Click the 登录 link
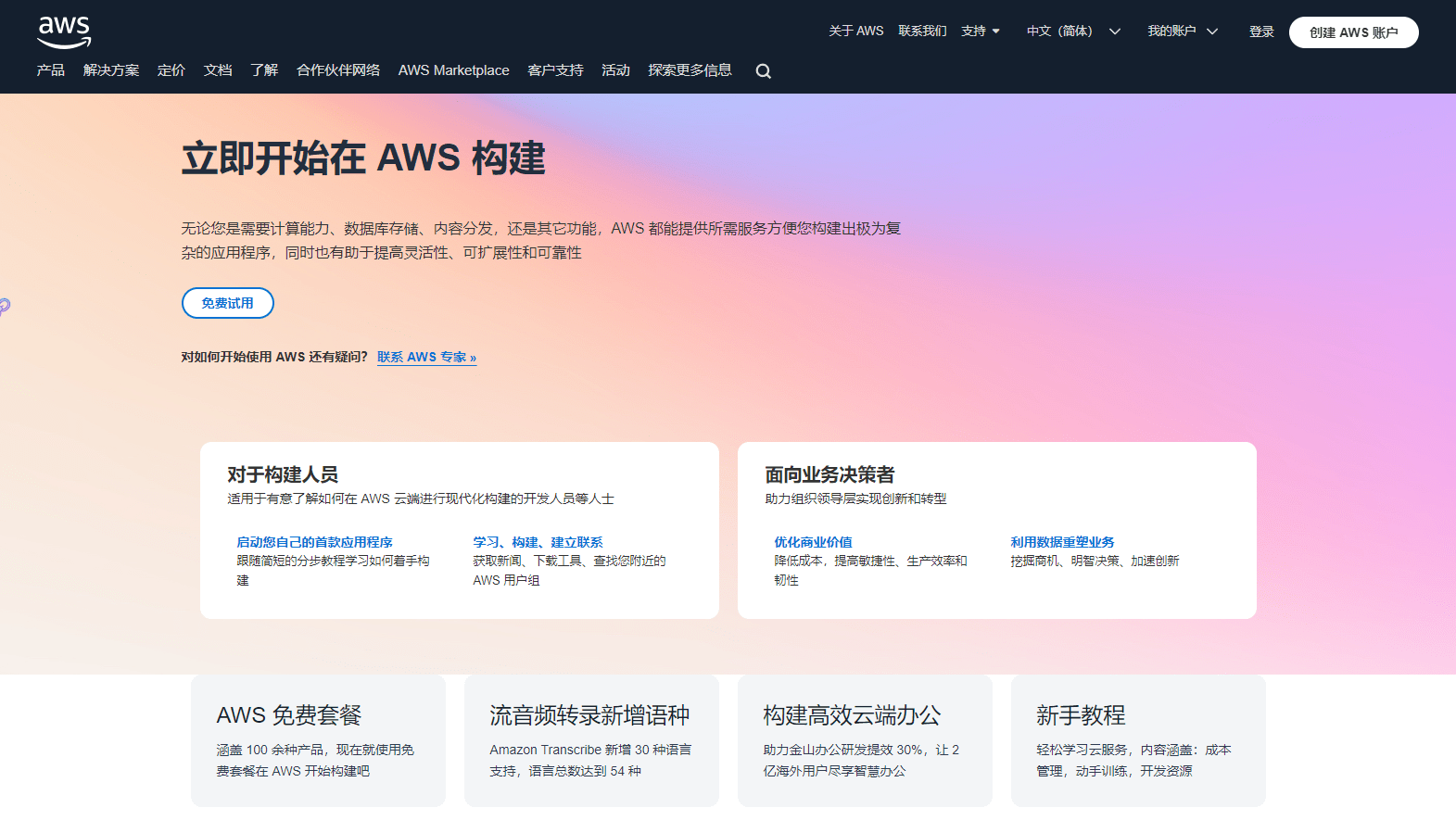 point(1261,32)
